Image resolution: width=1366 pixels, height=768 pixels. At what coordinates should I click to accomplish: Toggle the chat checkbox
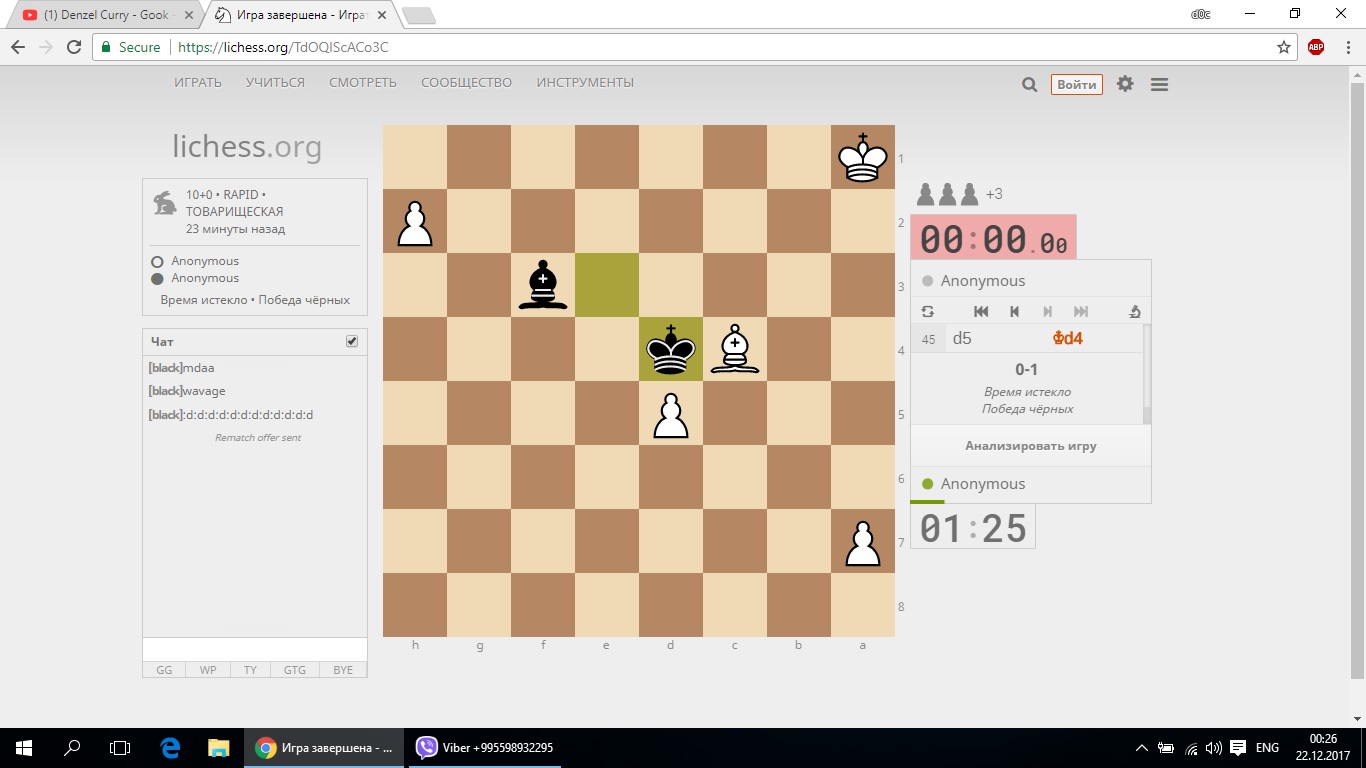point(352,341)
